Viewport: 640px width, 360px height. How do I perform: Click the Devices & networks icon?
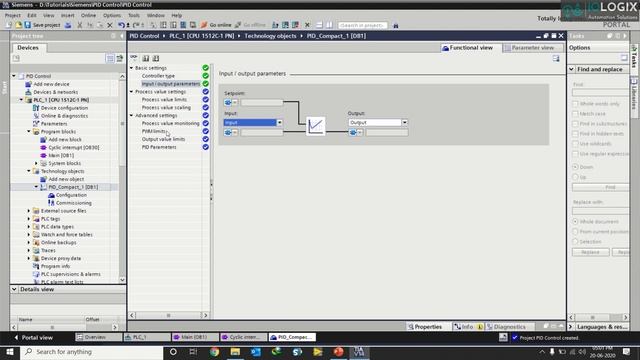tap(28, 92)
